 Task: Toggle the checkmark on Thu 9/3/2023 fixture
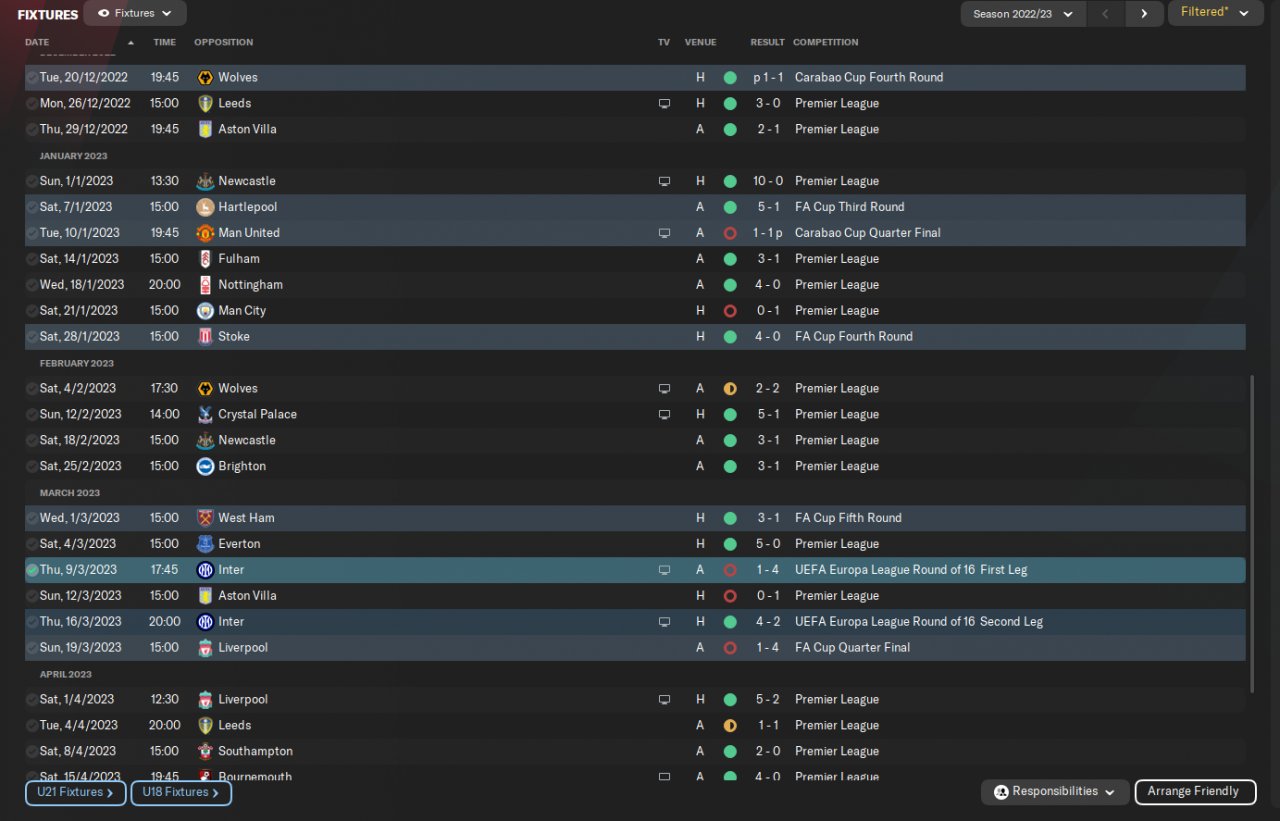32,570
